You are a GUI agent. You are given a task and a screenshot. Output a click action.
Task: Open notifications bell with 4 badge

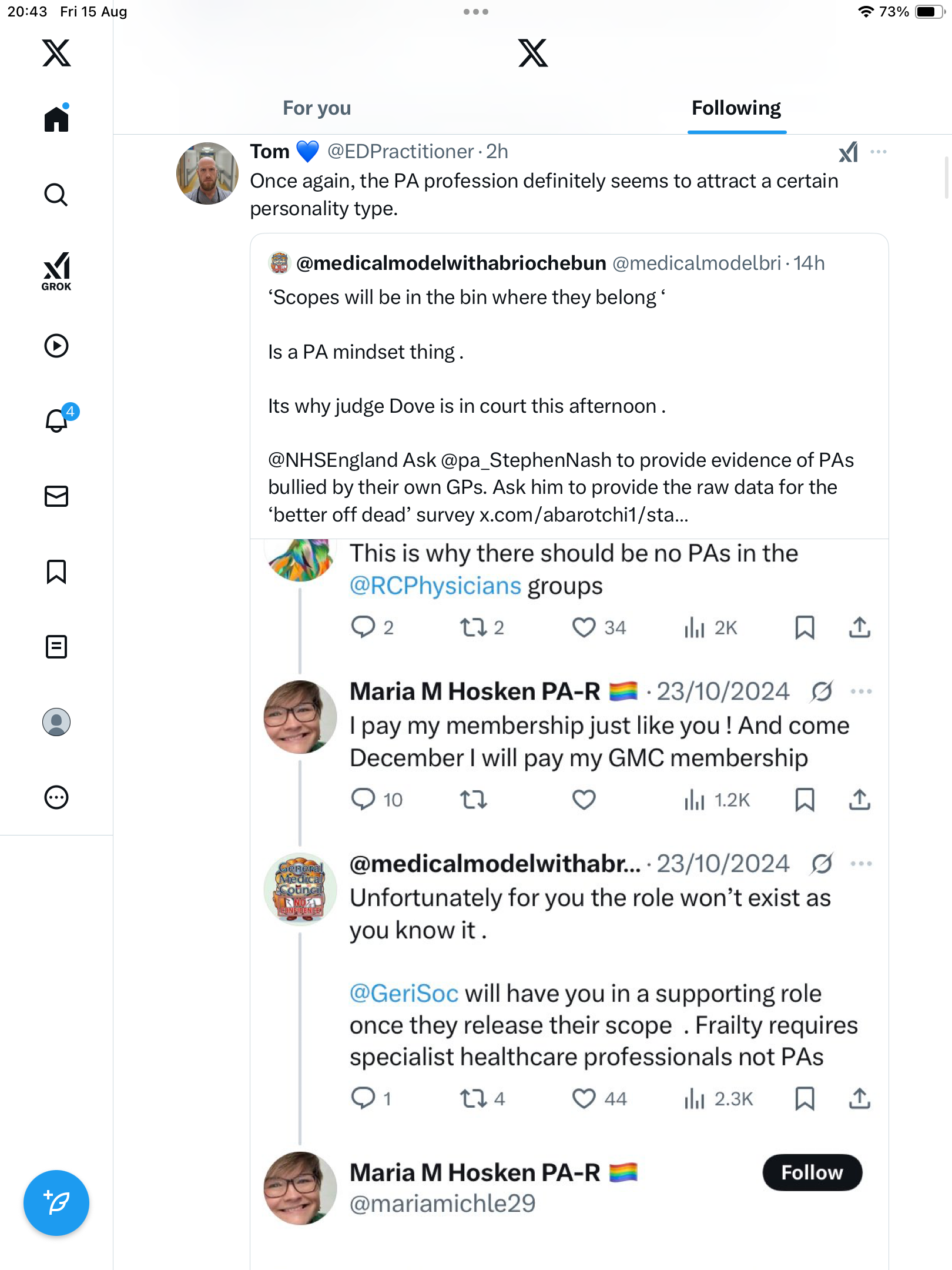58,420
